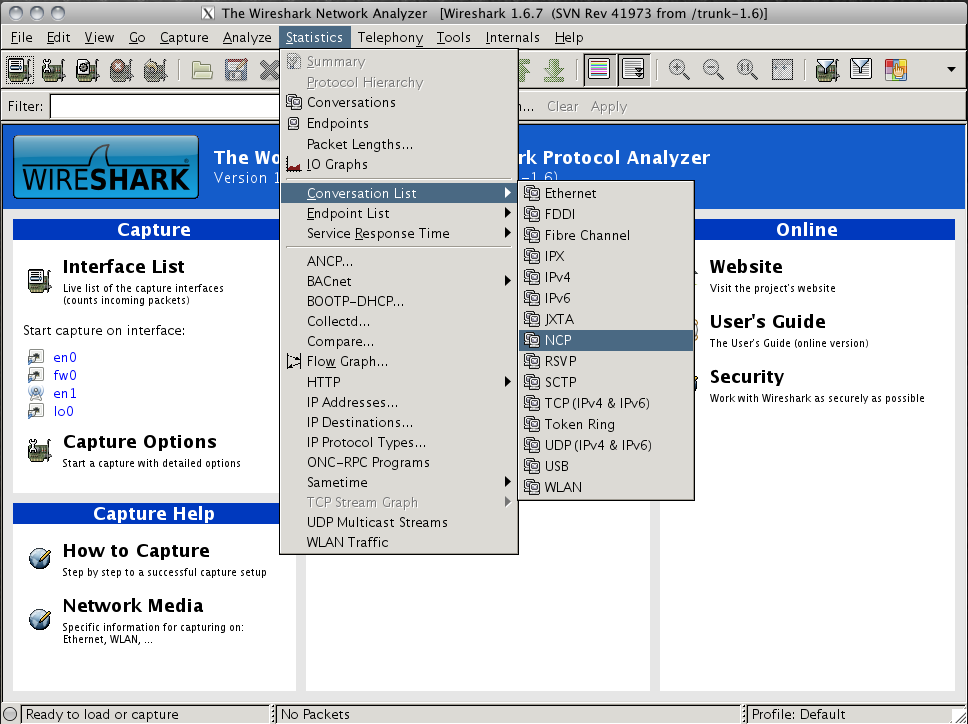The width and height of the screenshot is (968, 724).
Task: Click the Apply filter button
Action: tap(609, 106)
